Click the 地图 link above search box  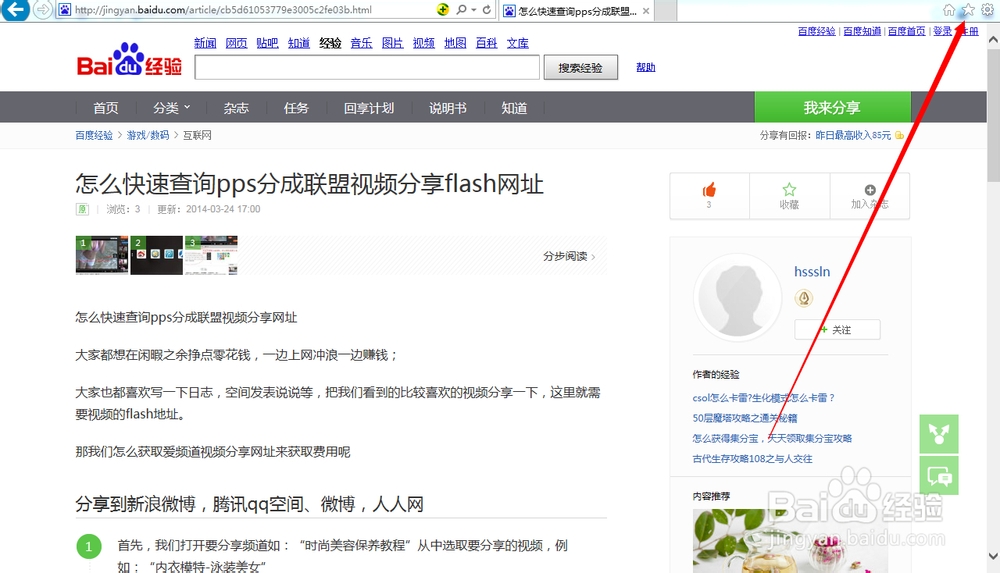(x=455, y=43)
